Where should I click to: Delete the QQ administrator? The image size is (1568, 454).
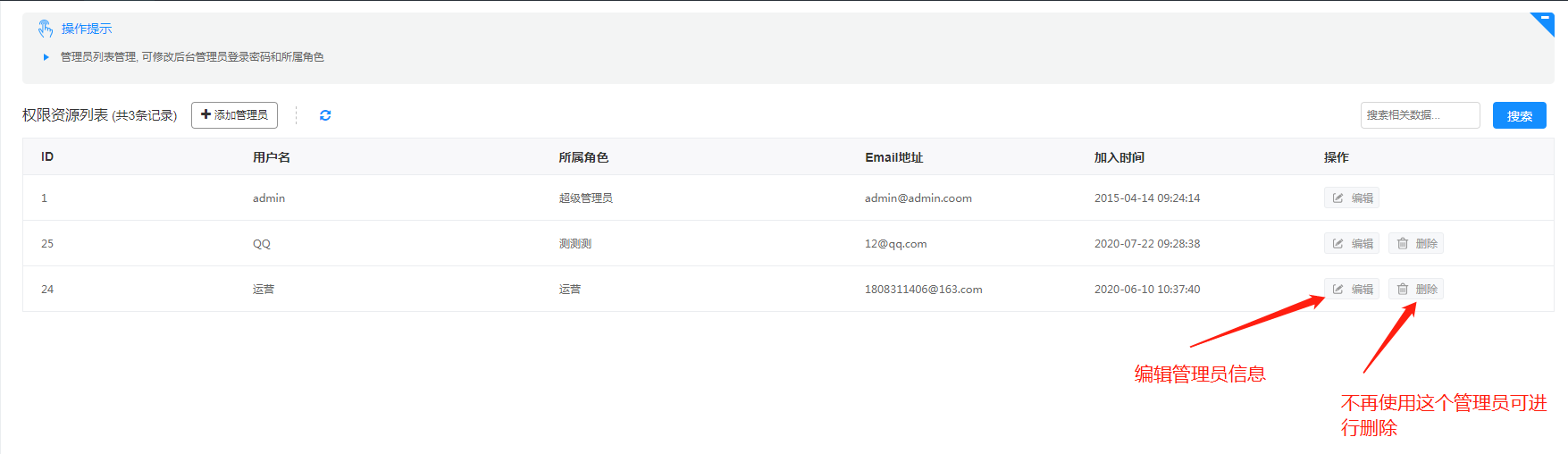(x=1416, y=244)
